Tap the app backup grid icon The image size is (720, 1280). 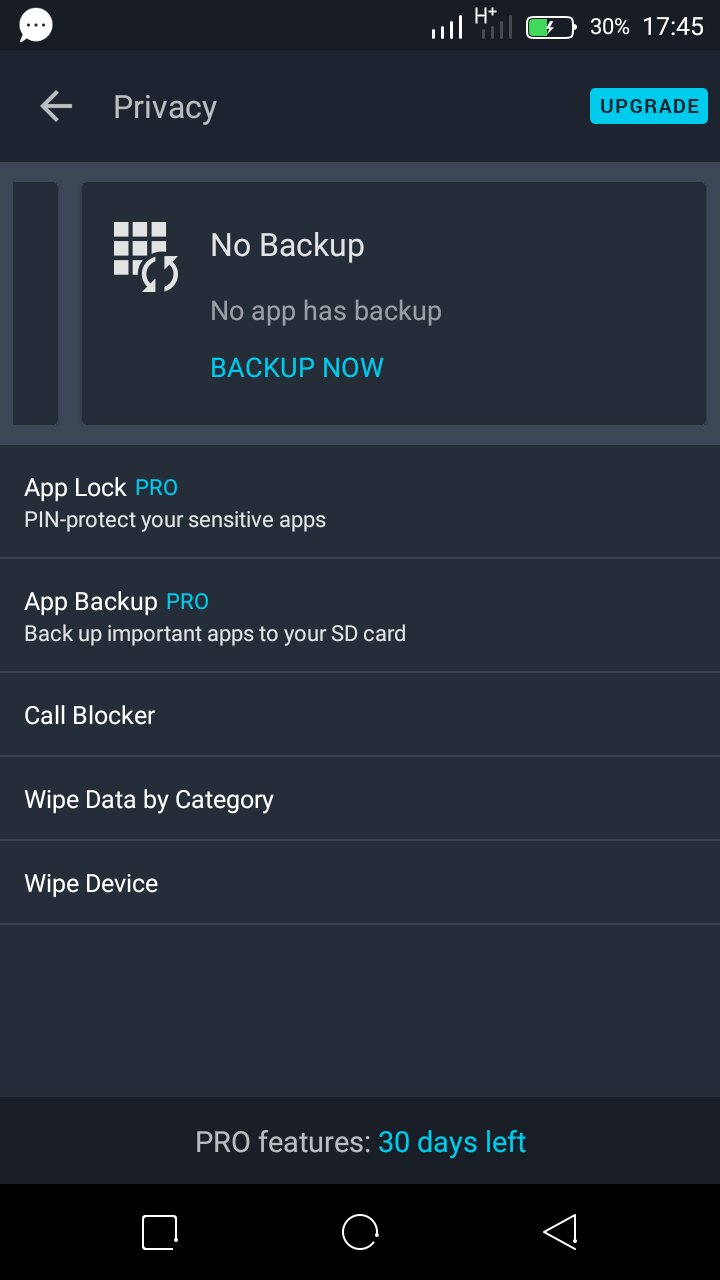tap(145, 256)
